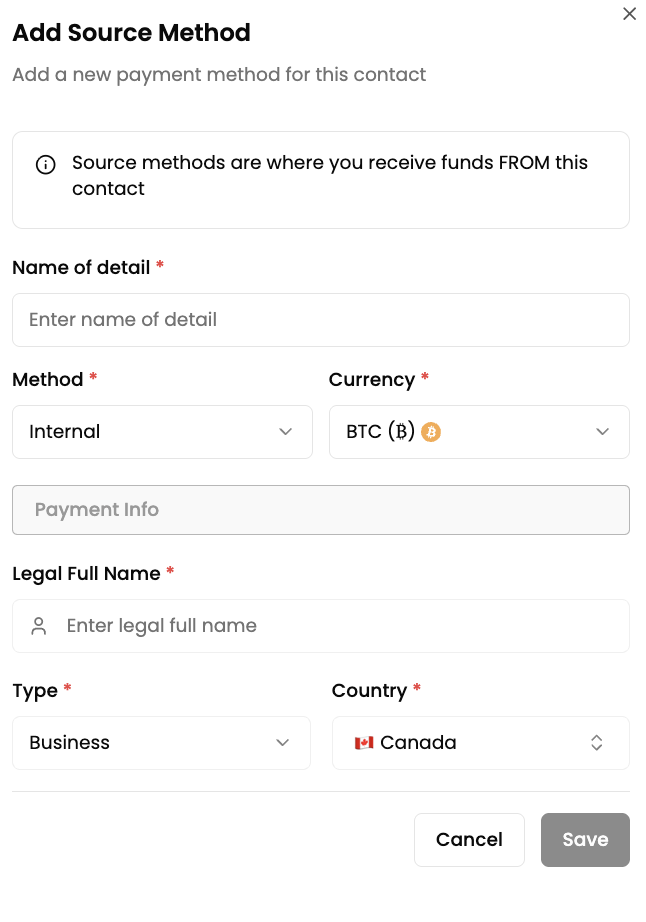Focus the Enter legal full name field
Viewport: 646px width, 922px height.
(x=340, y=626)
